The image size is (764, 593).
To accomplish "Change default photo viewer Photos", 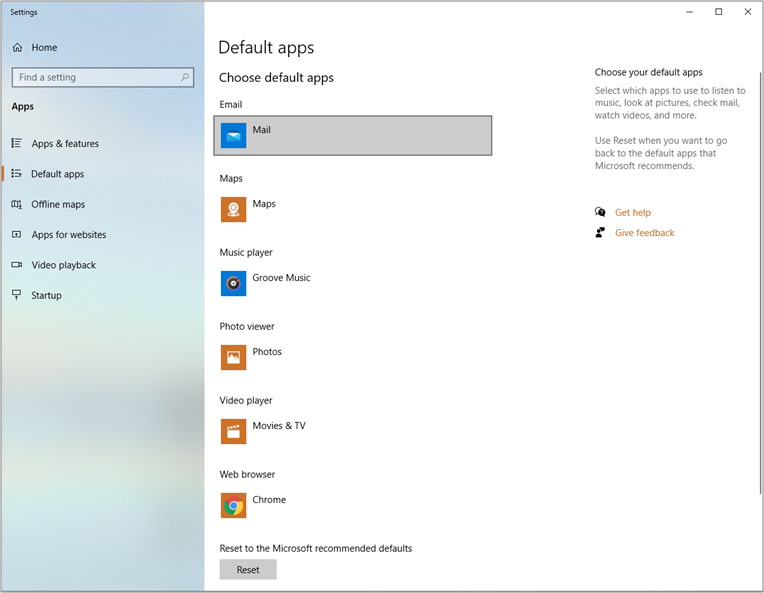I will pos(353,358).
